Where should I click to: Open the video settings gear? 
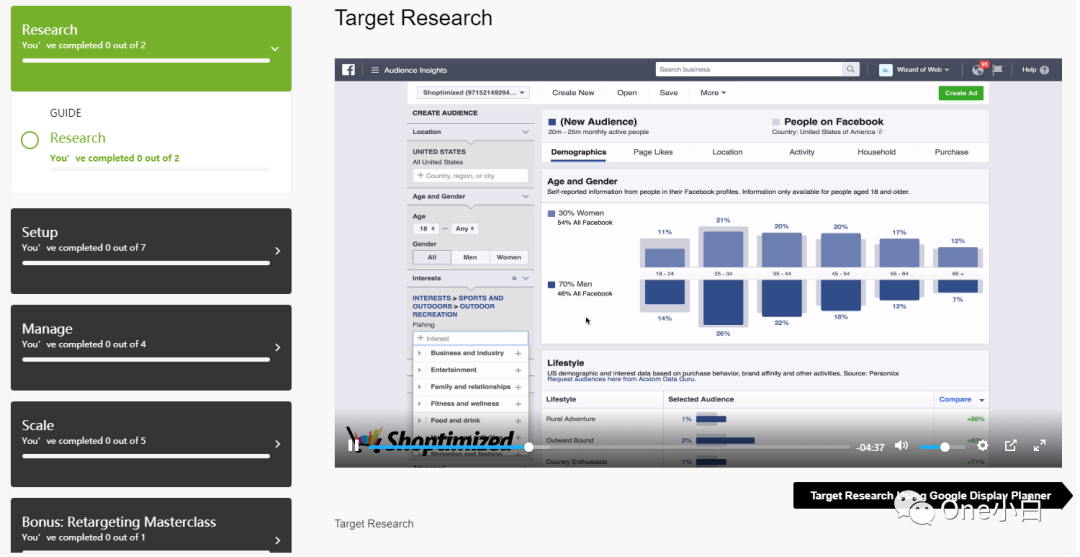983,446
